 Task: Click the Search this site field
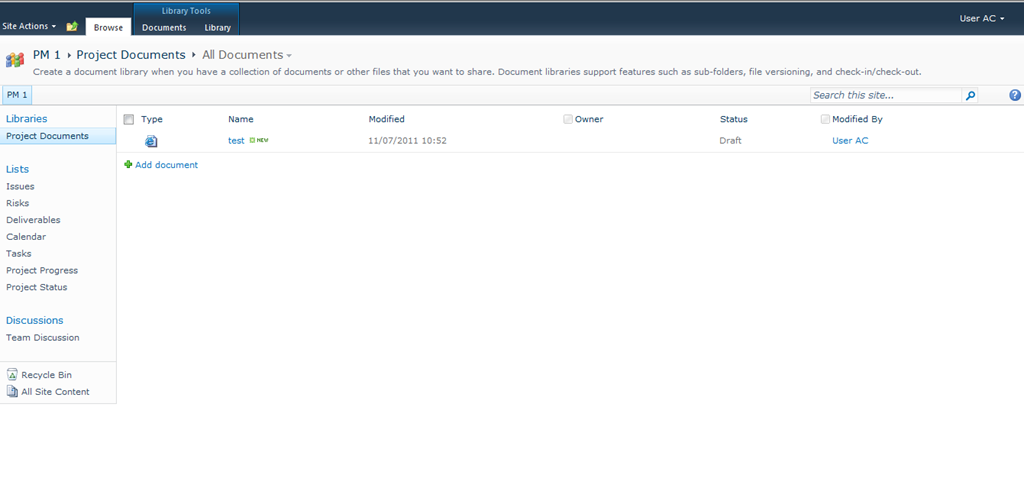click(x=885, y=95)
